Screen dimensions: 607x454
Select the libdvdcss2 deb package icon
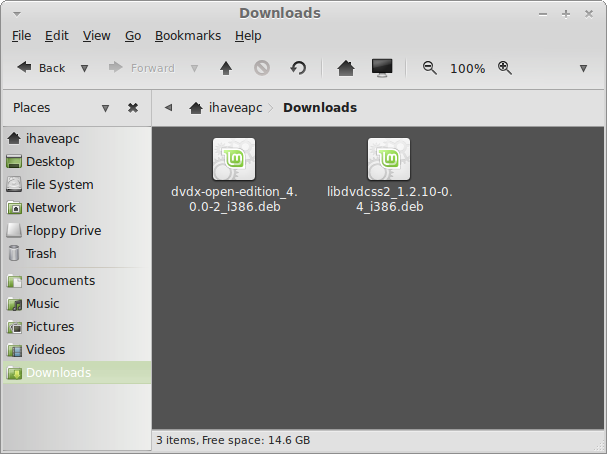click(389, 159)
